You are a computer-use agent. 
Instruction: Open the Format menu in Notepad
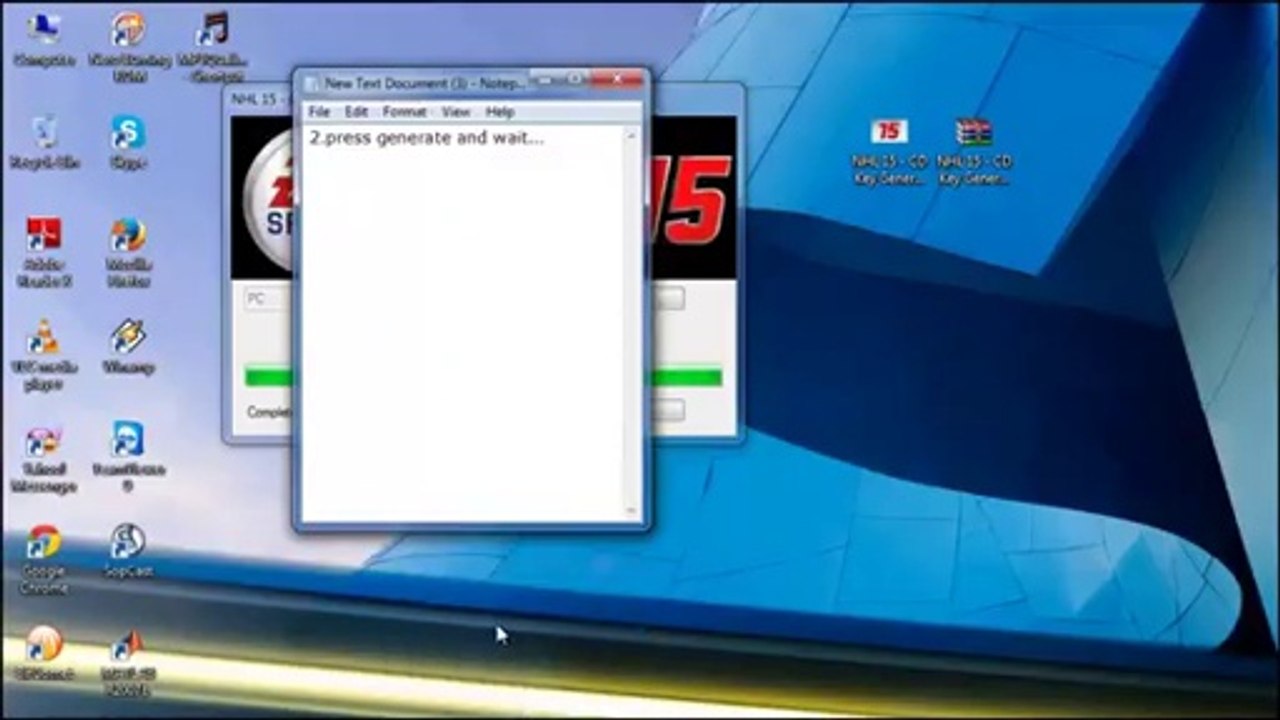tap(405, 112)
